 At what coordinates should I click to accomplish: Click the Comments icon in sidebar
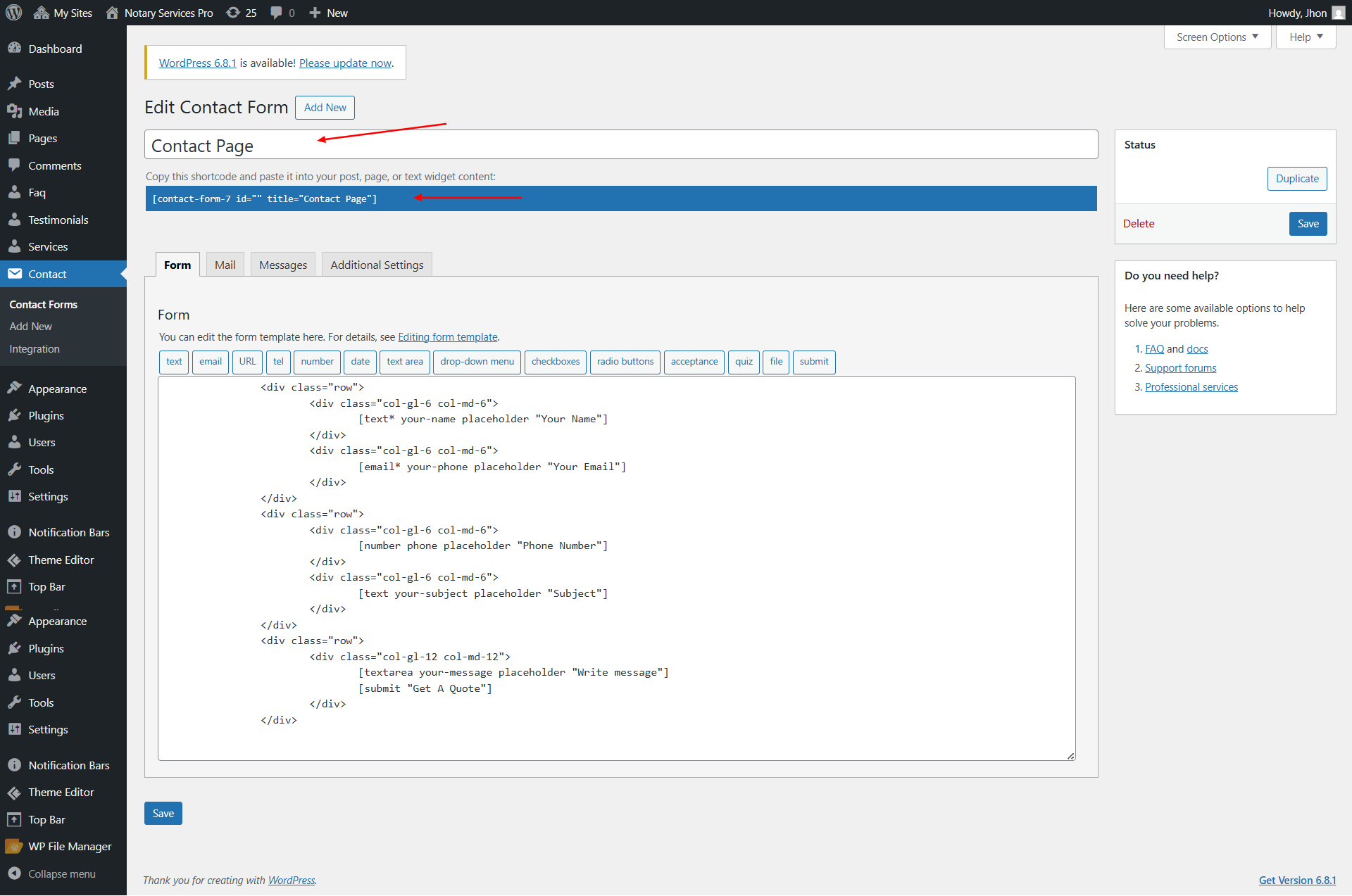(x=14, y=165)
